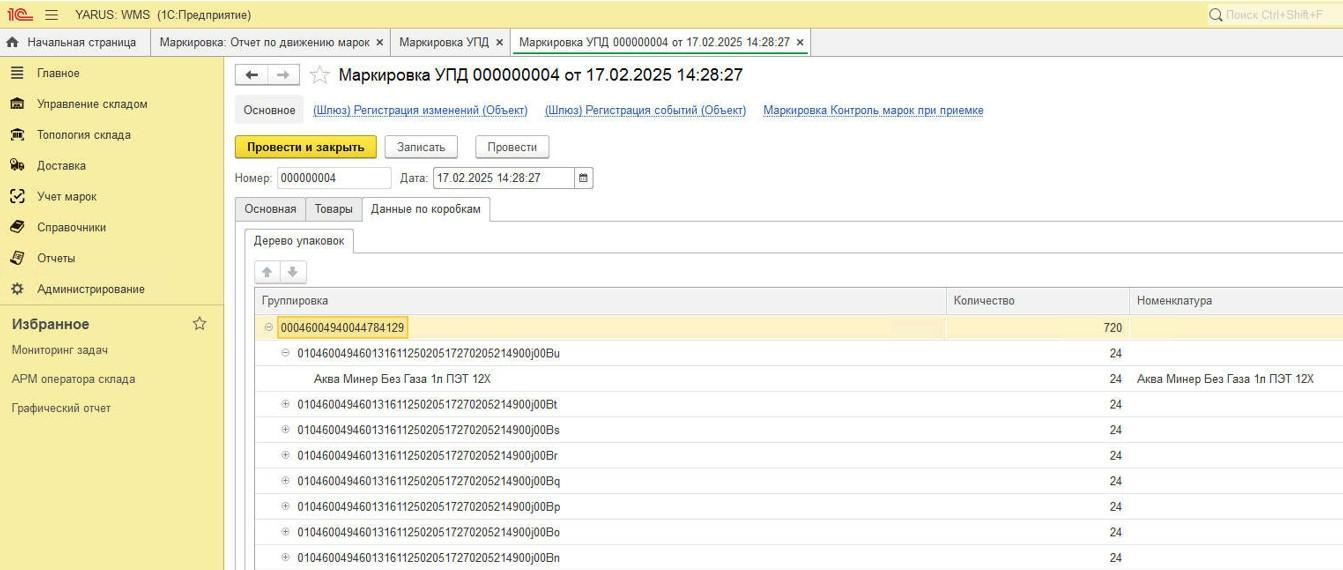Click the Количество column header
The image size is (1343, 570).
(1038, 301)
